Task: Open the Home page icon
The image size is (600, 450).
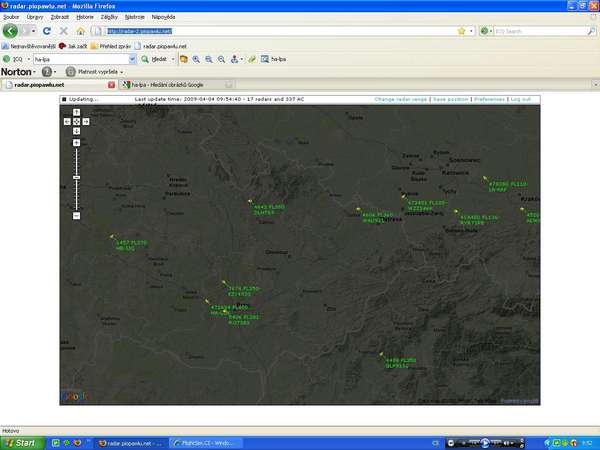Action: click(80, 31)
